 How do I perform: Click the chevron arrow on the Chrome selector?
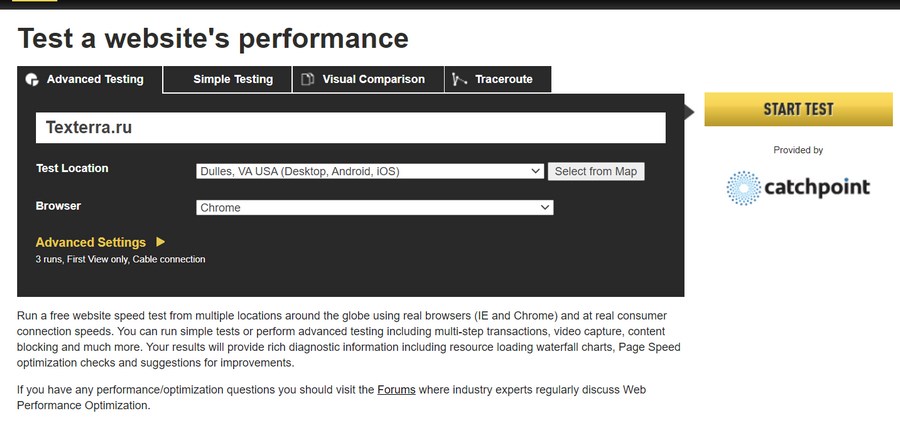pyautogui.click(x=545, y=208)
